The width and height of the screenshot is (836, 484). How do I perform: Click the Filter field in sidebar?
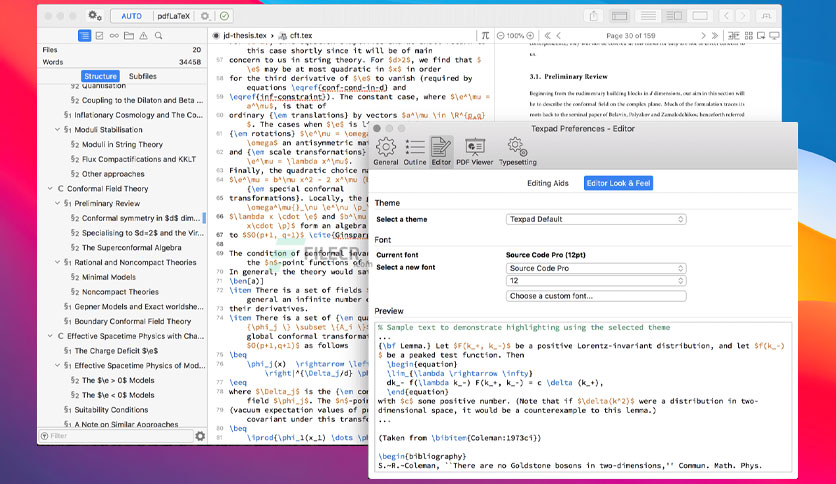click(117, 436)
